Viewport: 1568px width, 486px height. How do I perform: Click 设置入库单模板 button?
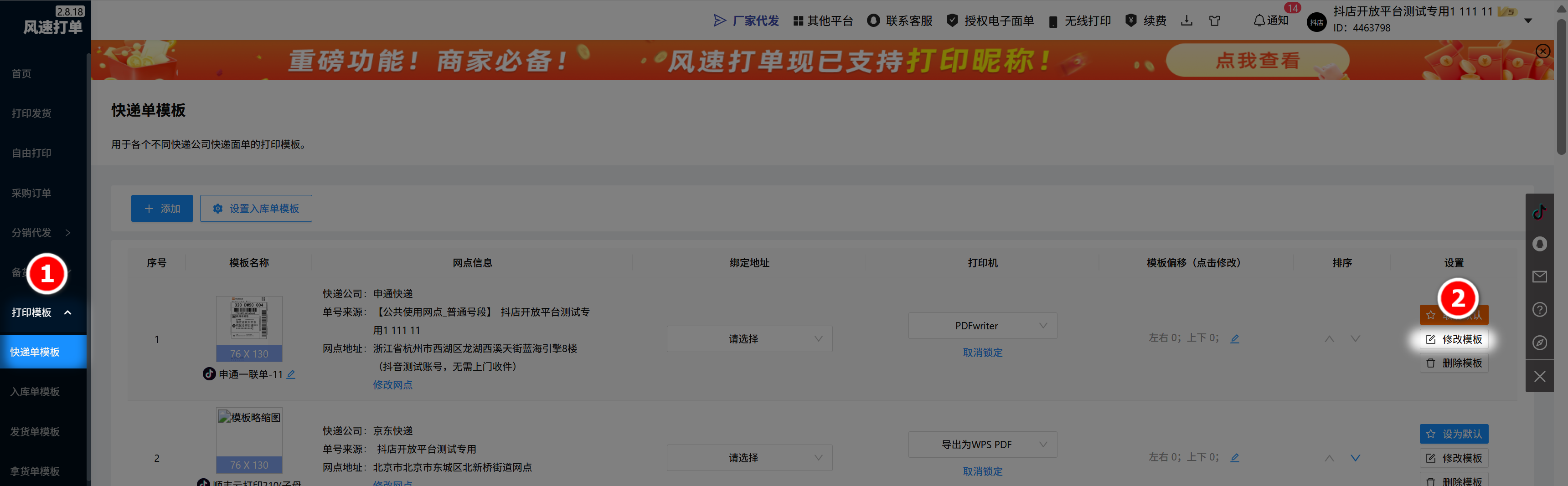(256, 209)
